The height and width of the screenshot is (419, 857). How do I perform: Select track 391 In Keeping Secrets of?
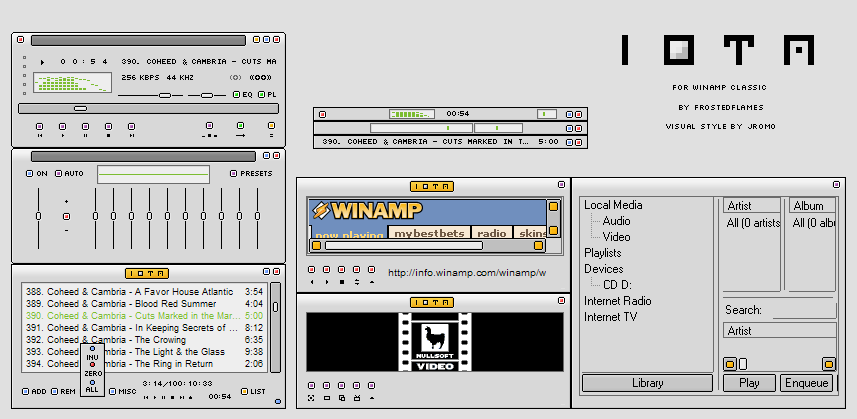click(144, 328)
